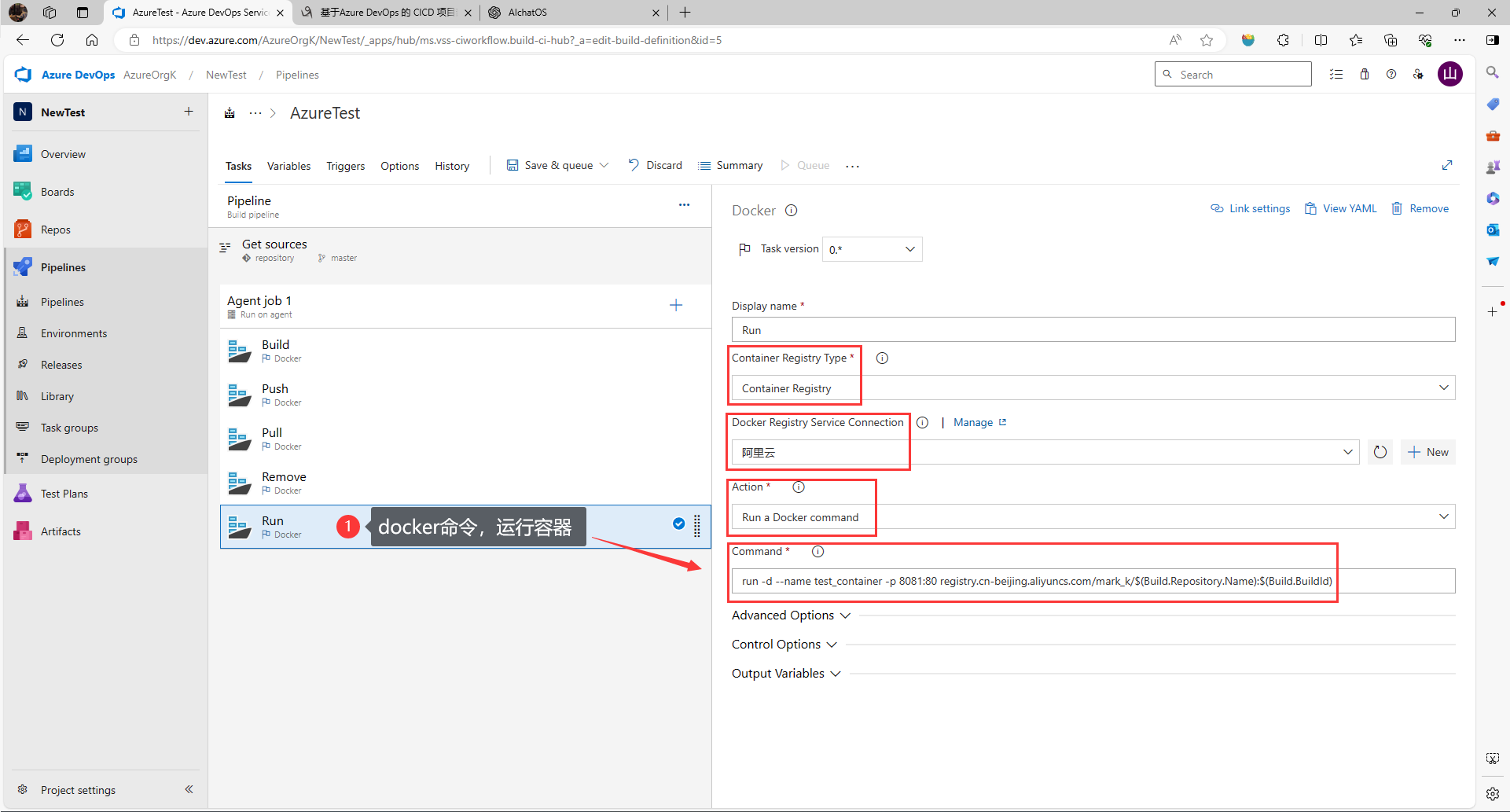
Task: Open Task version dropdown
Action: (x=873, y=249)
